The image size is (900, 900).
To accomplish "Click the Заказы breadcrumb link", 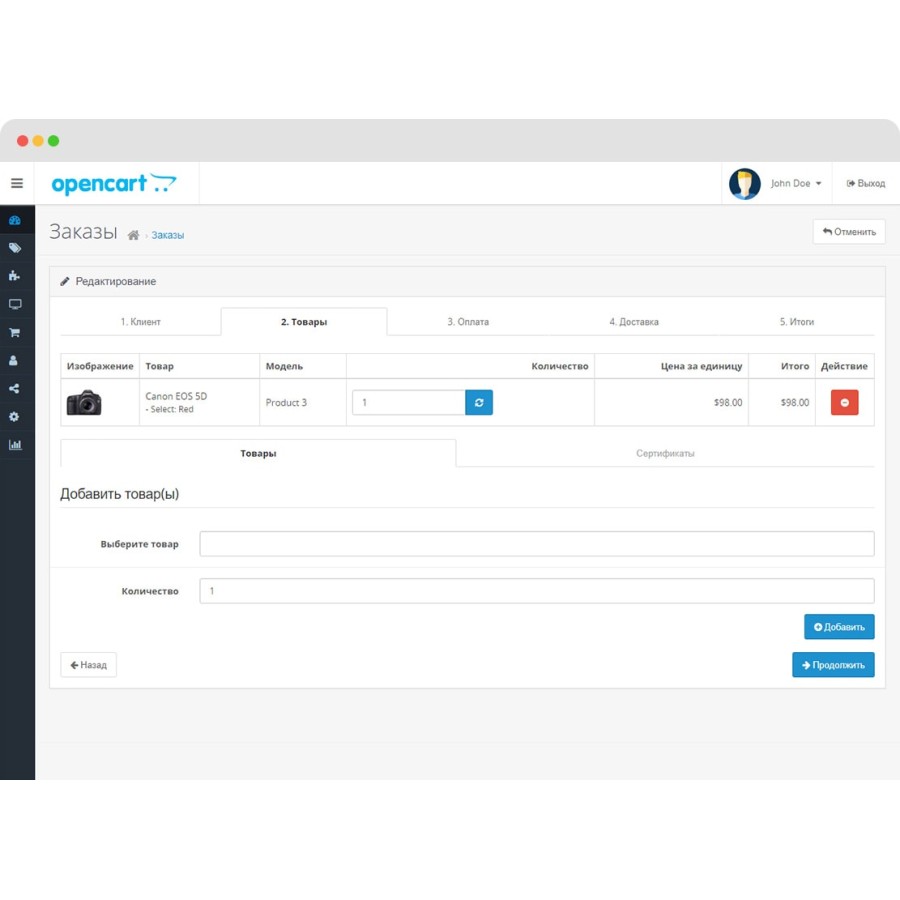I will tap(168, 235).
